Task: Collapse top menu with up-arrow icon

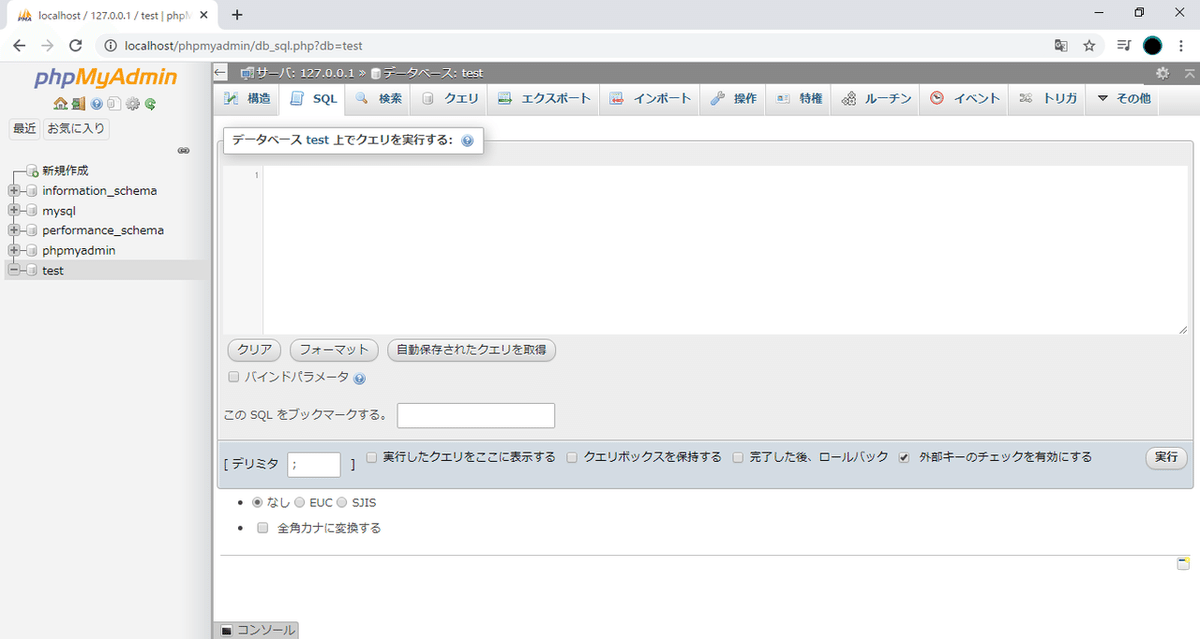Action: [x=1189, y=73]
